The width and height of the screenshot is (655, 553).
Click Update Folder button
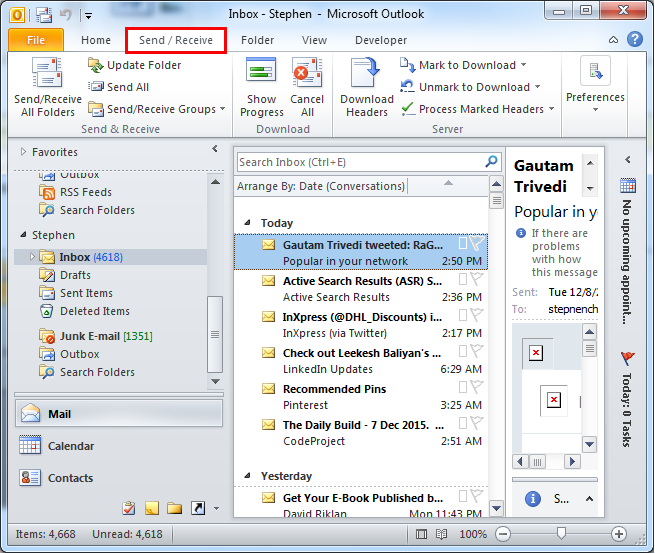(135, 65)
